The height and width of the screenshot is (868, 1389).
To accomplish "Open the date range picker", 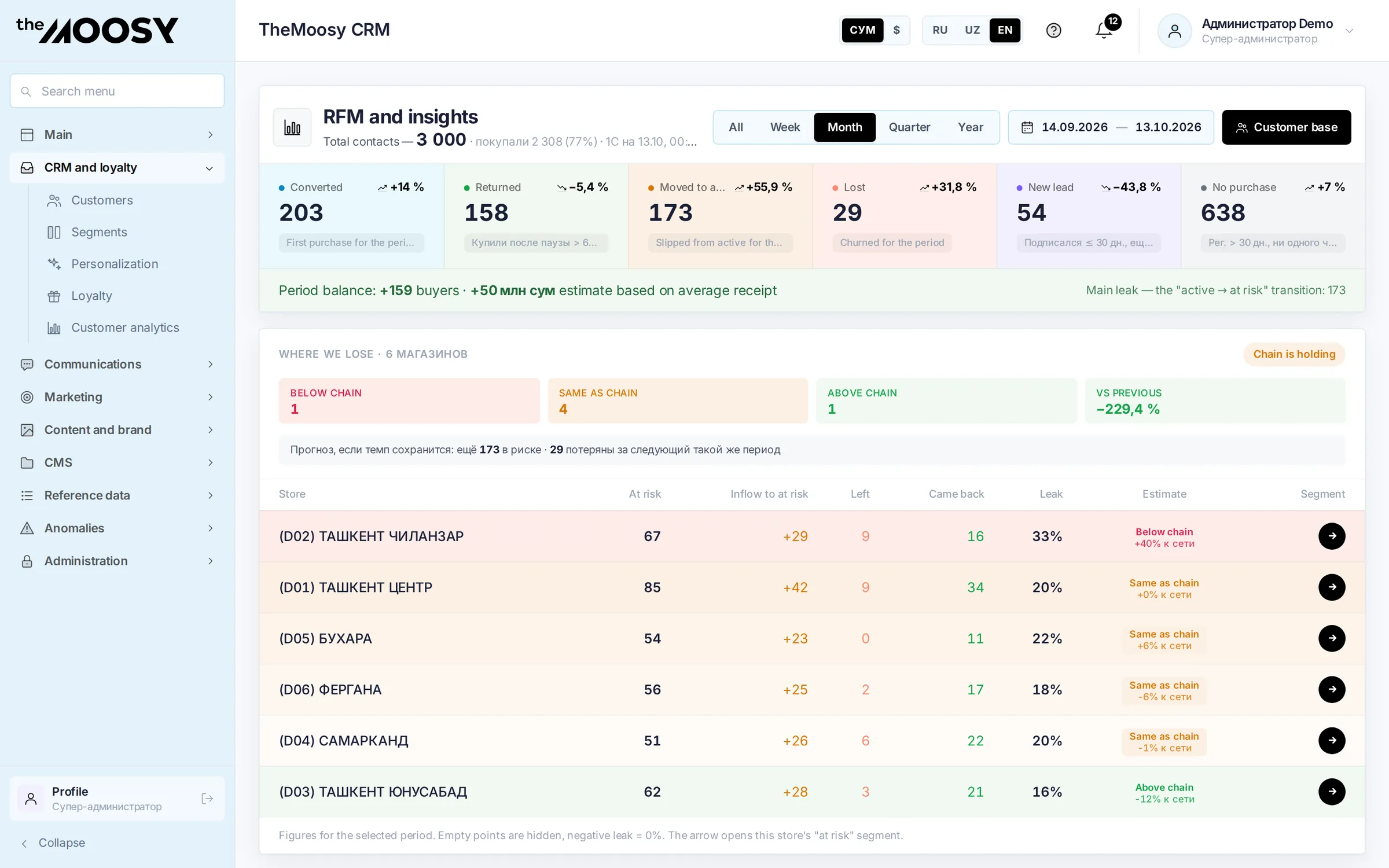I will pos(1111,127).
